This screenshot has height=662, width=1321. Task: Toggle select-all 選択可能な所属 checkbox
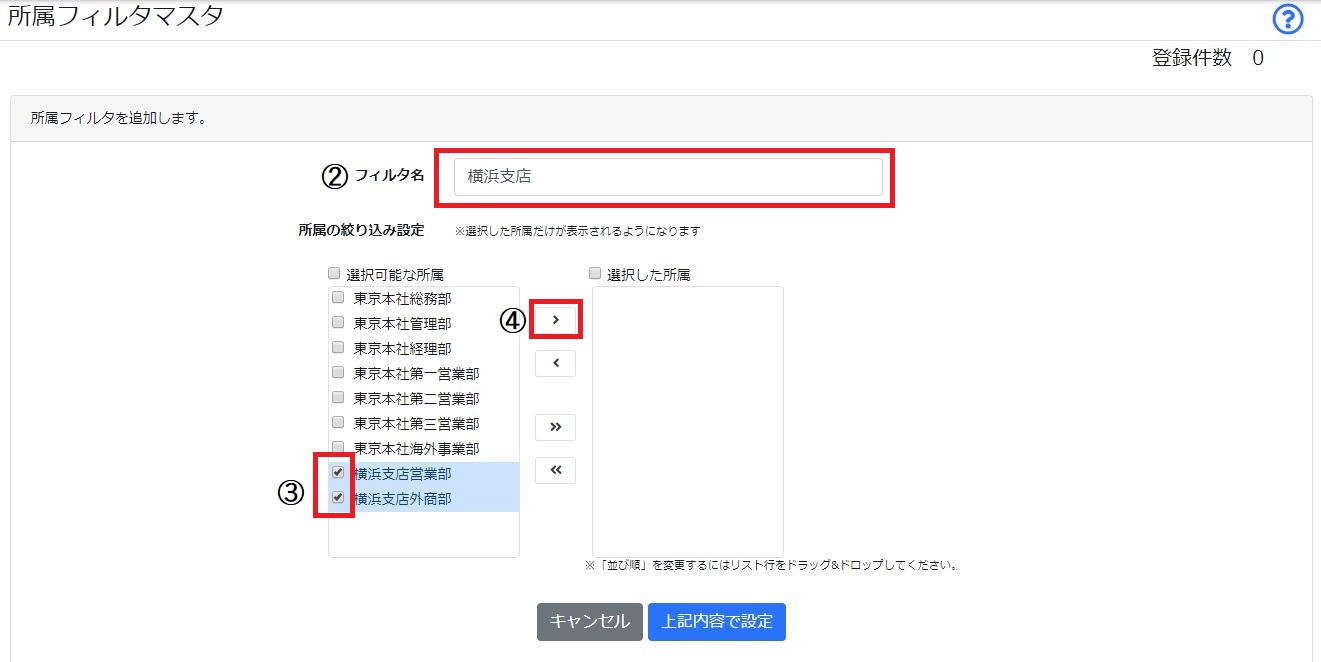click(334, 272)
